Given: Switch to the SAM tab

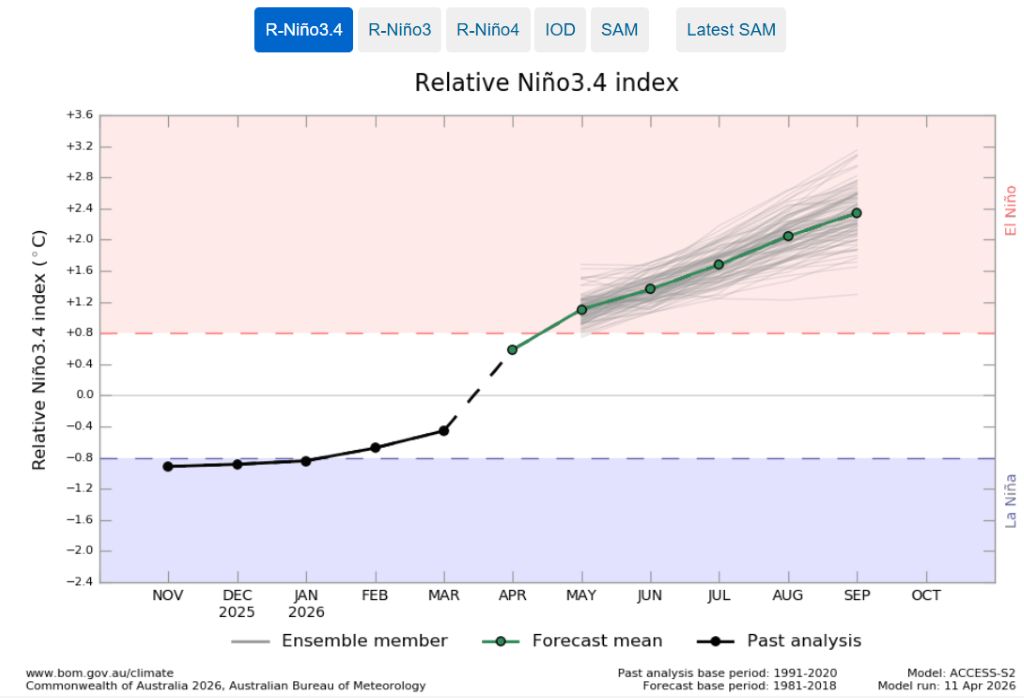Looking at the screenshot, I should click(619, 30).
